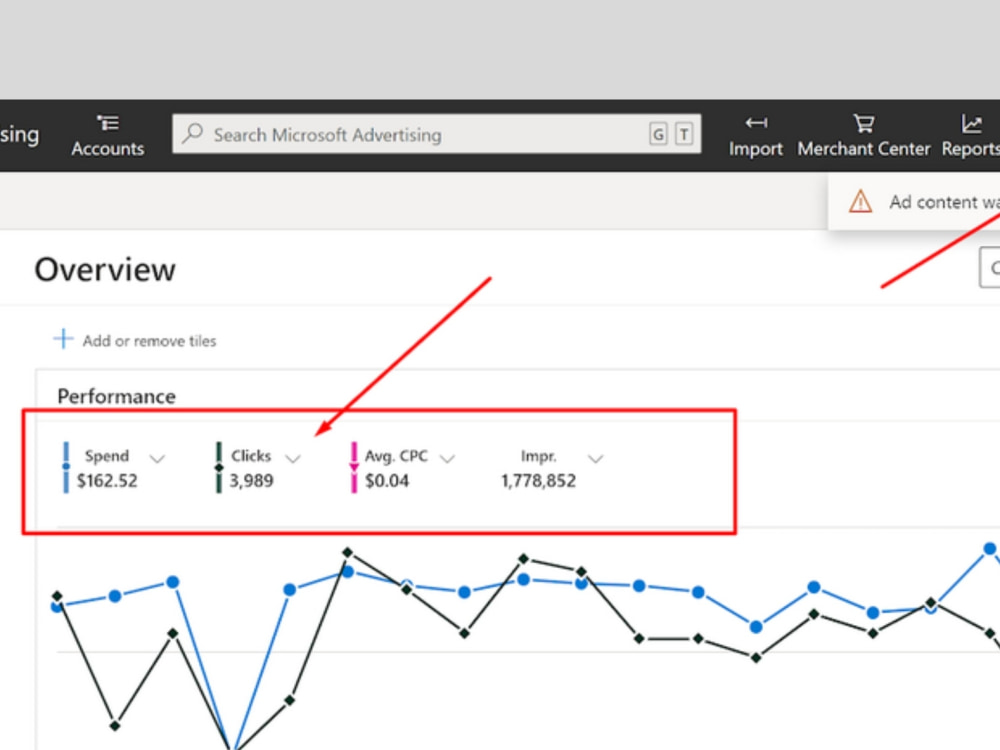
Task: Click the Import arrow icon
Action: point(756,122)
